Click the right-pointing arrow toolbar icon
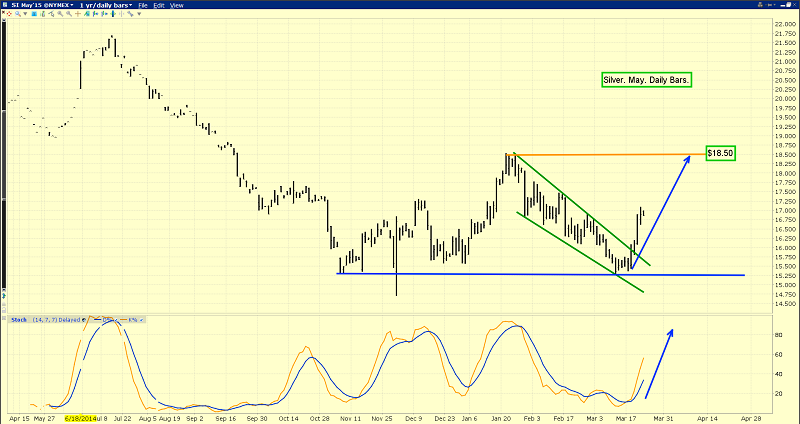The width and height of the screenshot is (800, 424). coord(104,14)
